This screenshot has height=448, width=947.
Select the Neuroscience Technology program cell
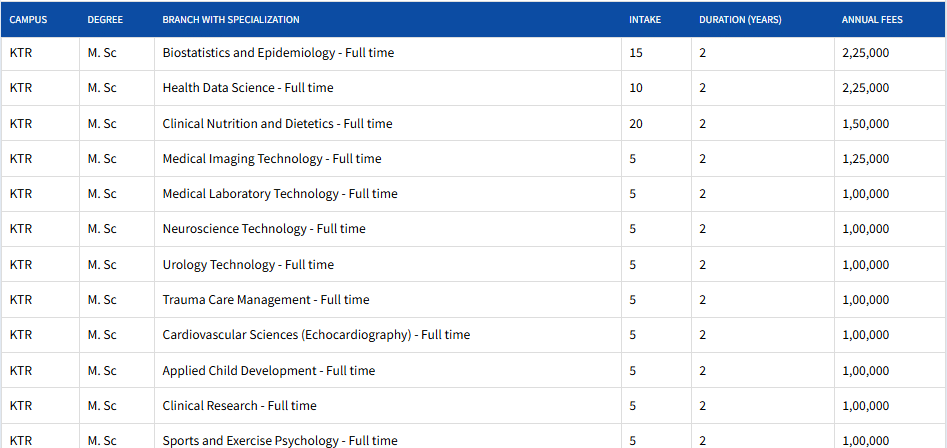[x=264, y=229]
